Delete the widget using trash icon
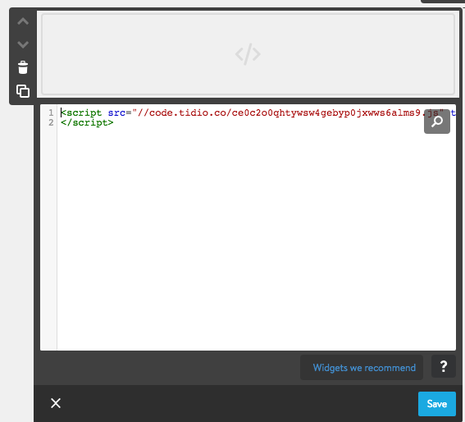 point(23,67)
